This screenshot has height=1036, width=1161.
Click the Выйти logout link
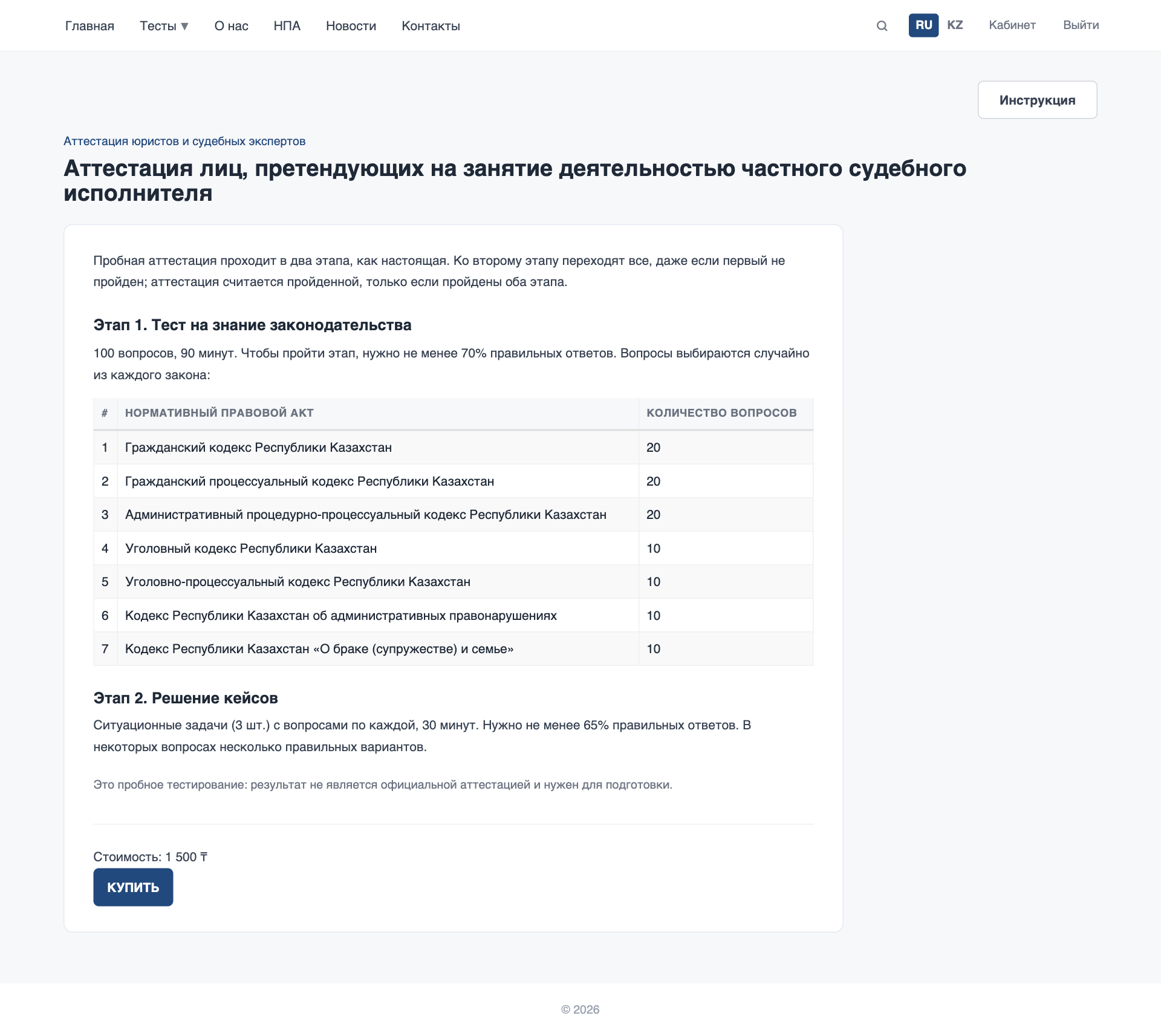tap(1081, 25)
